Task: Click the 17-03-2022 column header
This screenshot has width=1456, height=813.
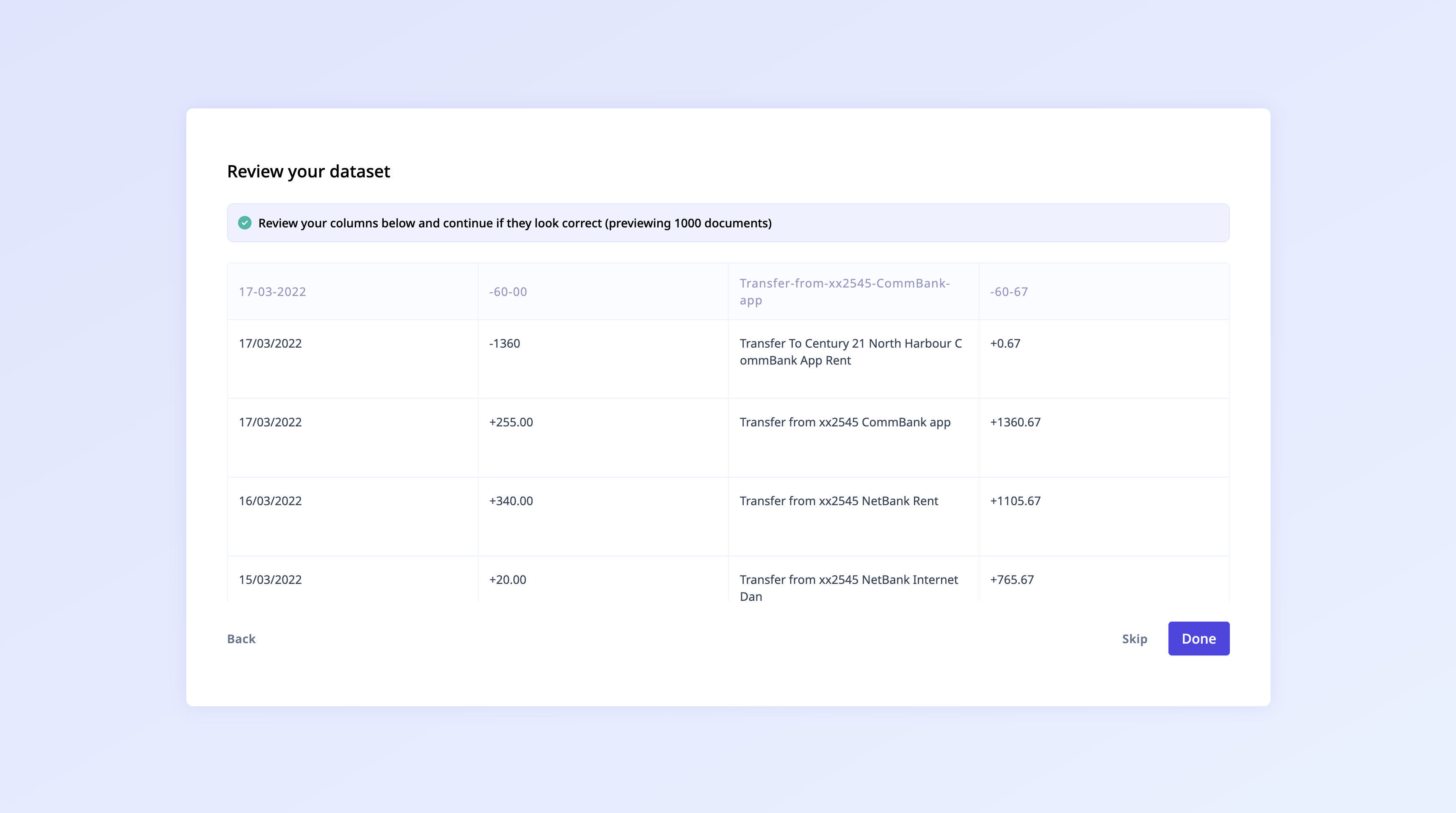Action: [x=272, y=291]
